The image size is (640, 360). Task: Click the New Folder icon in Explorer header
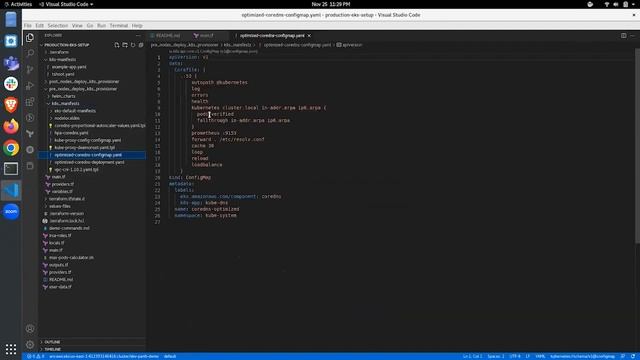pos(125,45)
